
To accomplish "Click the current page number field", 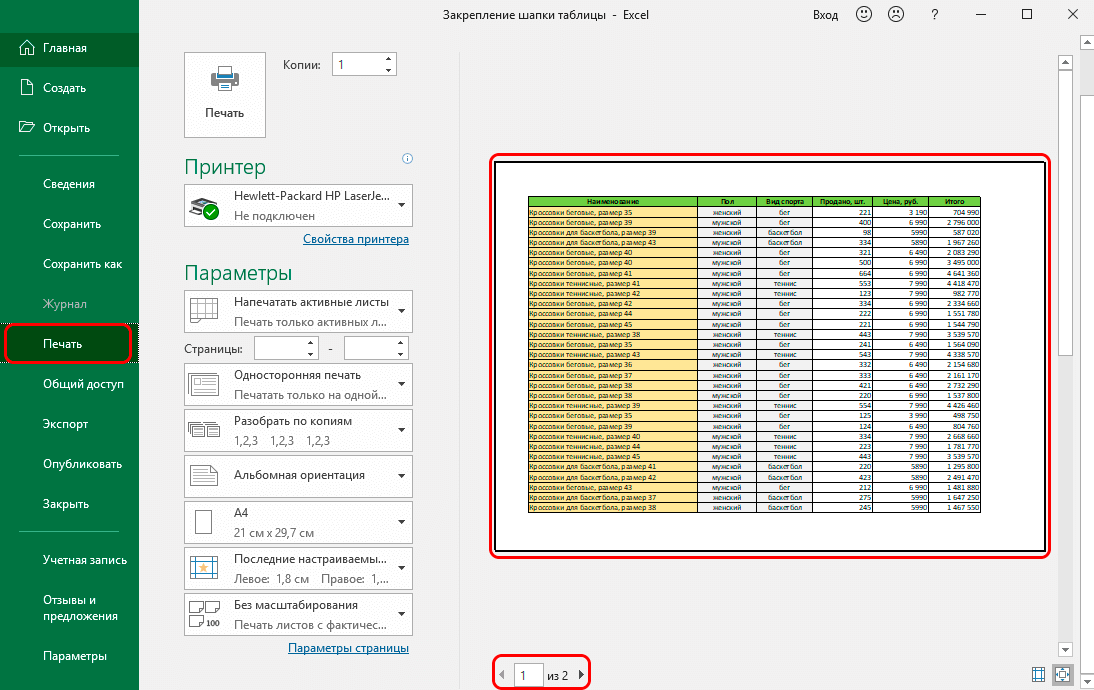I will pyautogui.click(x=528, y=676).
